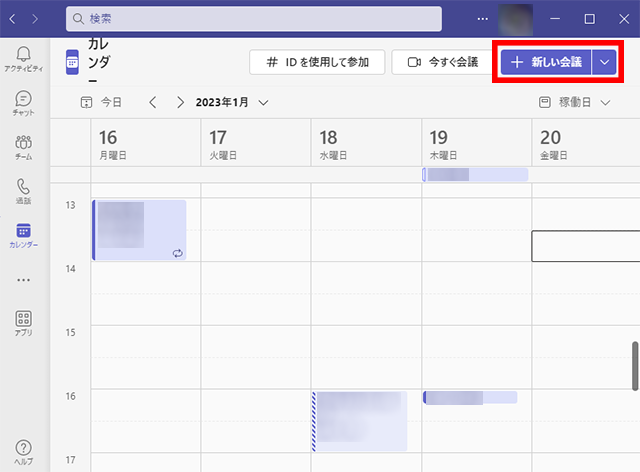Click the 新しい会議 button

546,62
